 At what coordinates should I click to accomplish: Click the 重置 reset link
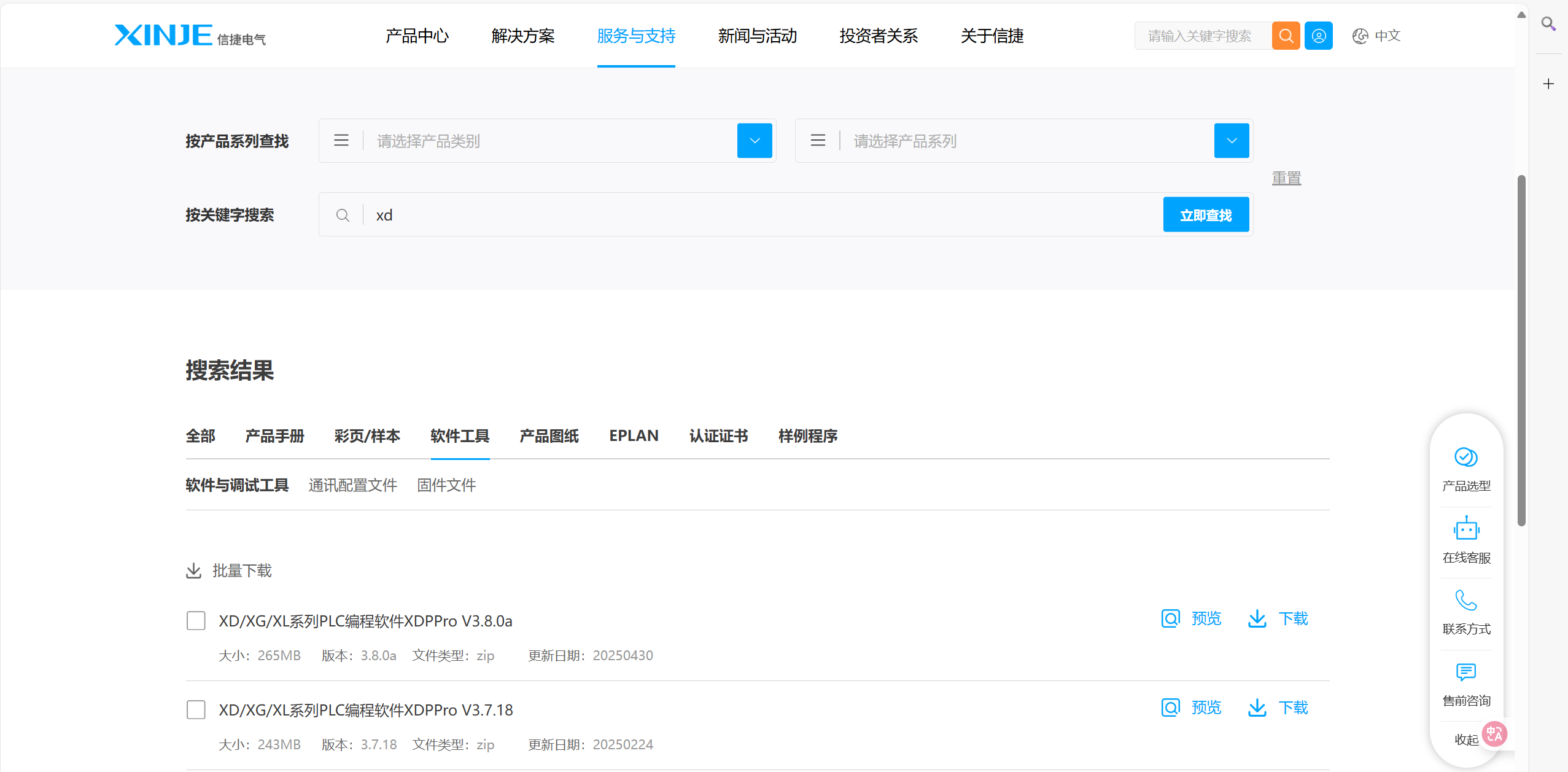click(1286, 178)
